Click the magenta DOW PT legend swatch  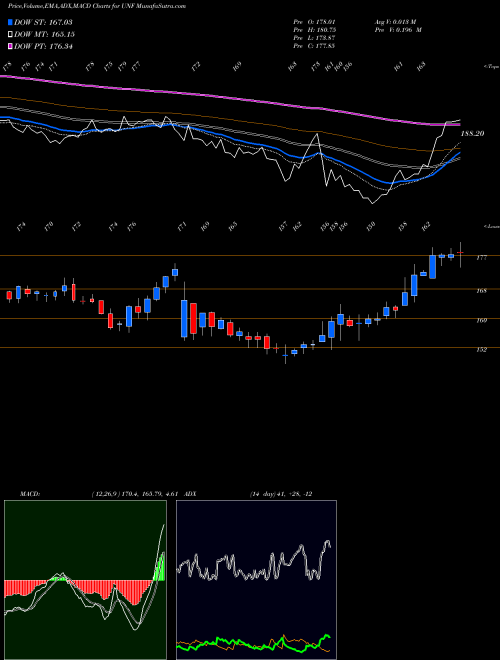click(x=10, y=46)
